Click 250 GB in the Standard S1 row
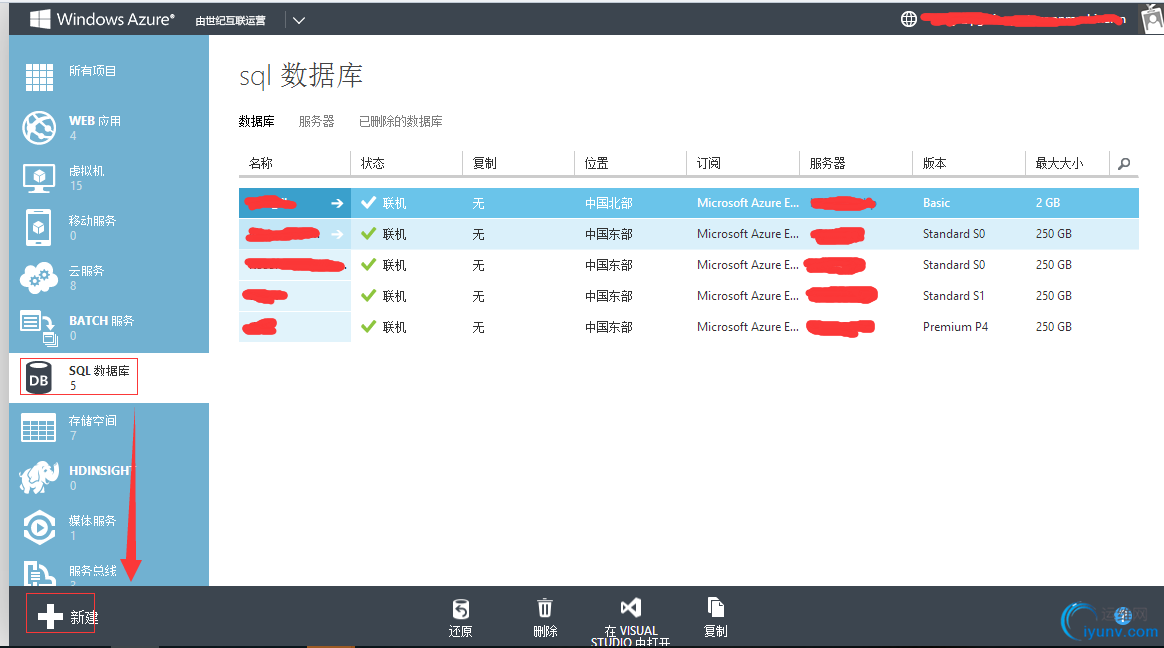The width and height of the screenshot is (1164, 648). 1053,295
